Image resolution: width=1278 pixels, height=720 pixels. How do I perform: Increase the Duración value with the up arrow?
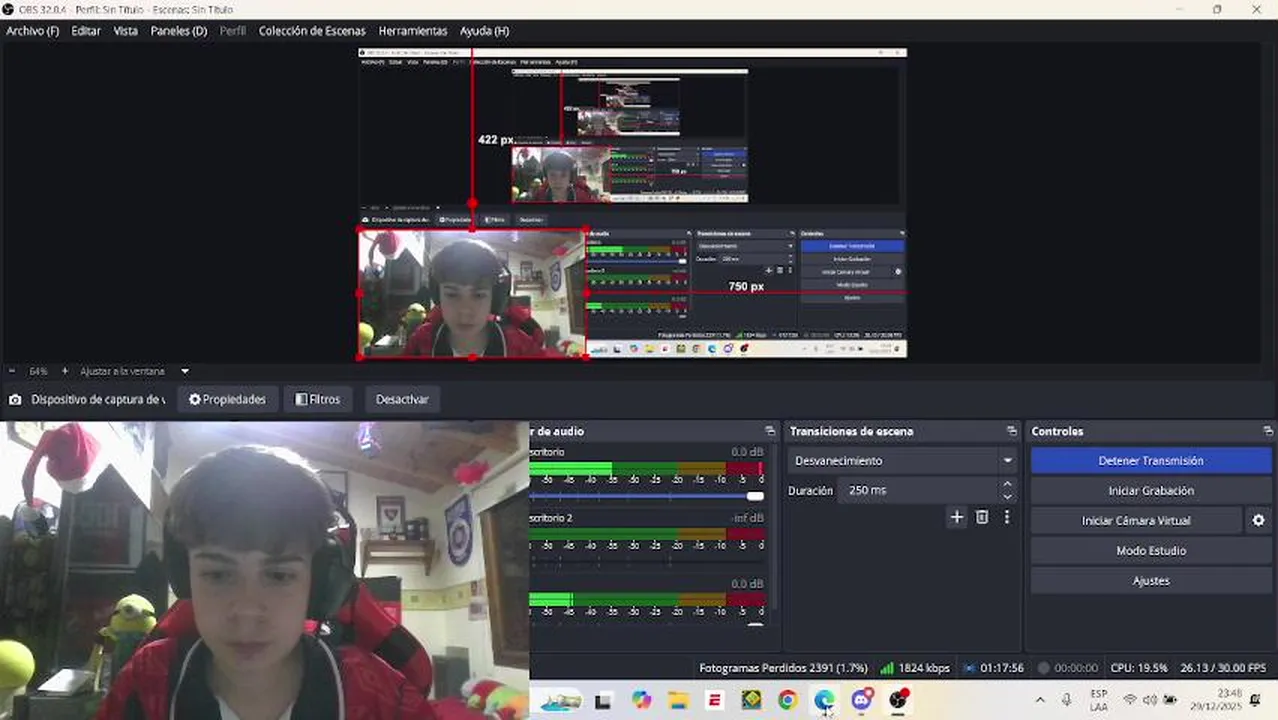1007,485
